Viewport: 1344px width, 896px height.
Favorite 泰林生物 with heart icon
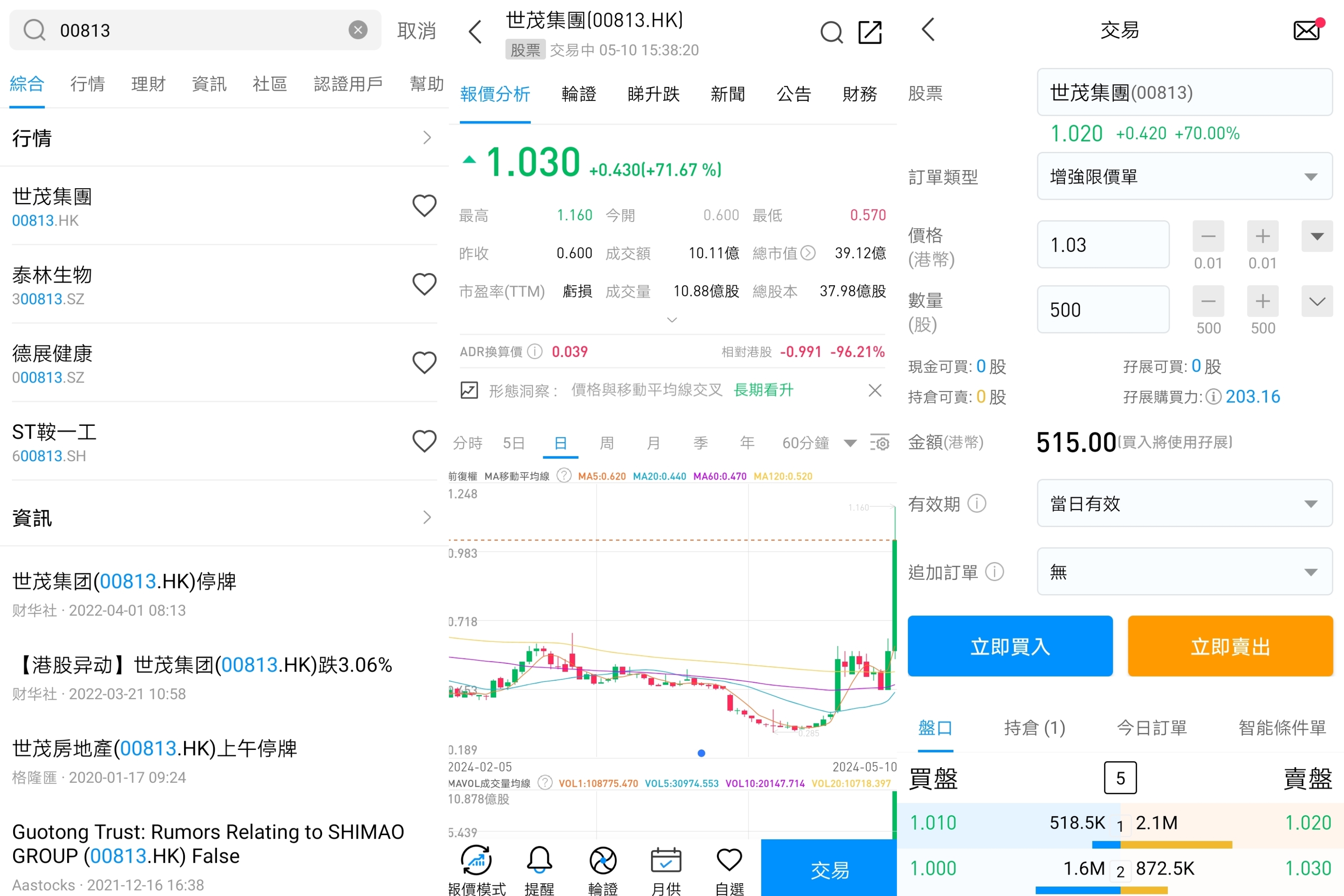point(424,284)
